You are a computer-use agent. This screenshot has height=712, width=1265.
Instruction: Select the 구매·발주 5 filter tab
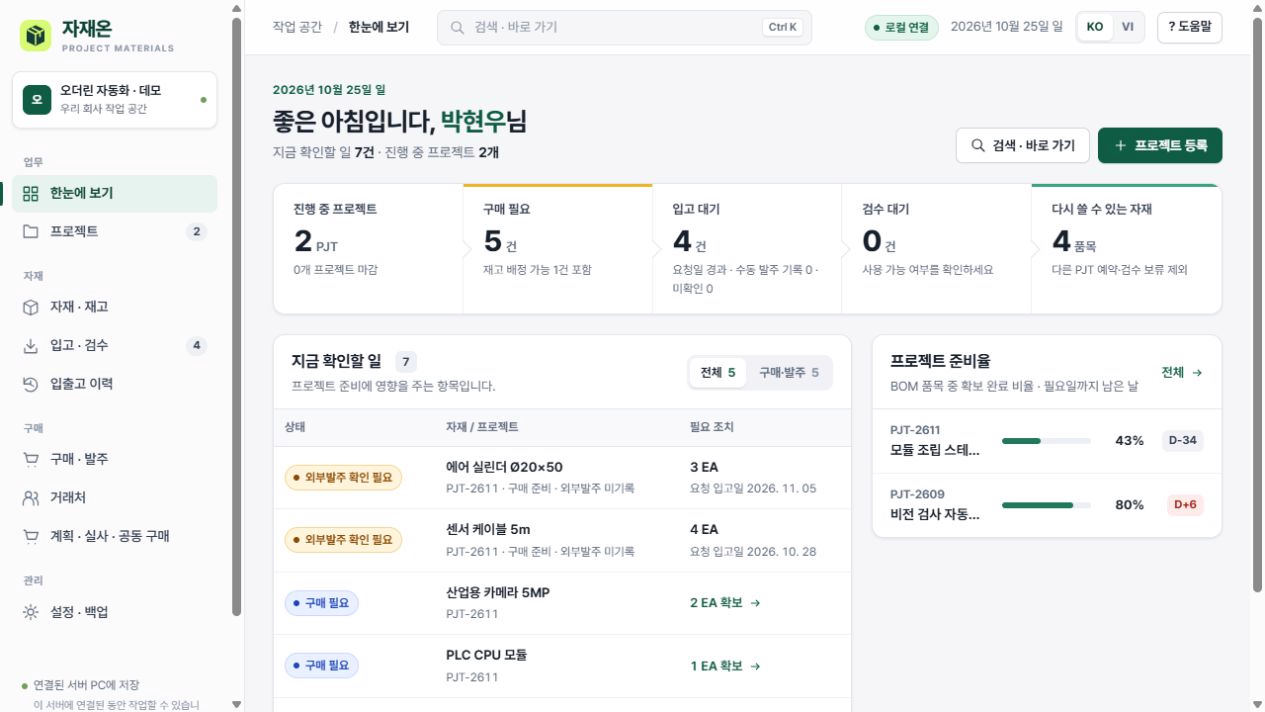pyautogui.click(x=789, y=373)
